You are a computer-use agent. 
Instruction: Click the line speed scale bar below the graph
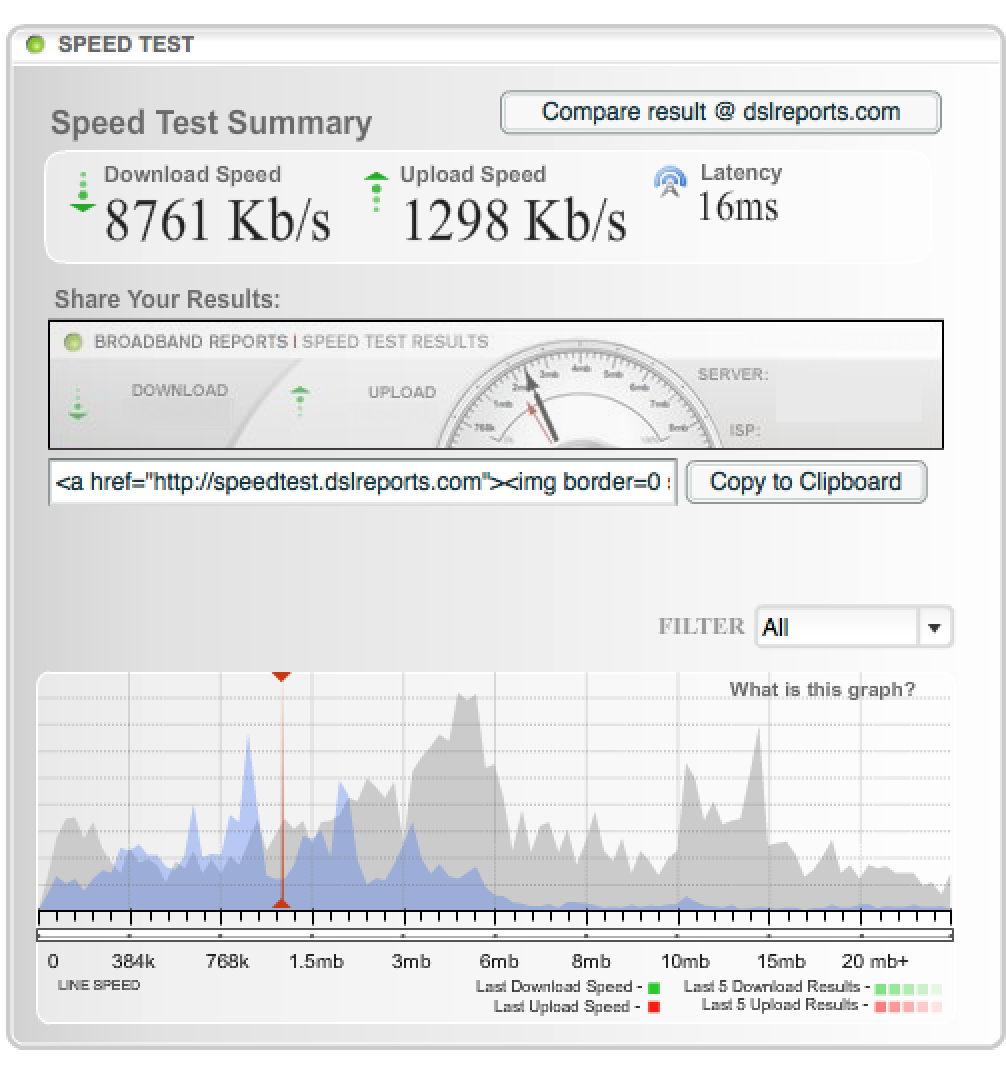pos(495,935)
